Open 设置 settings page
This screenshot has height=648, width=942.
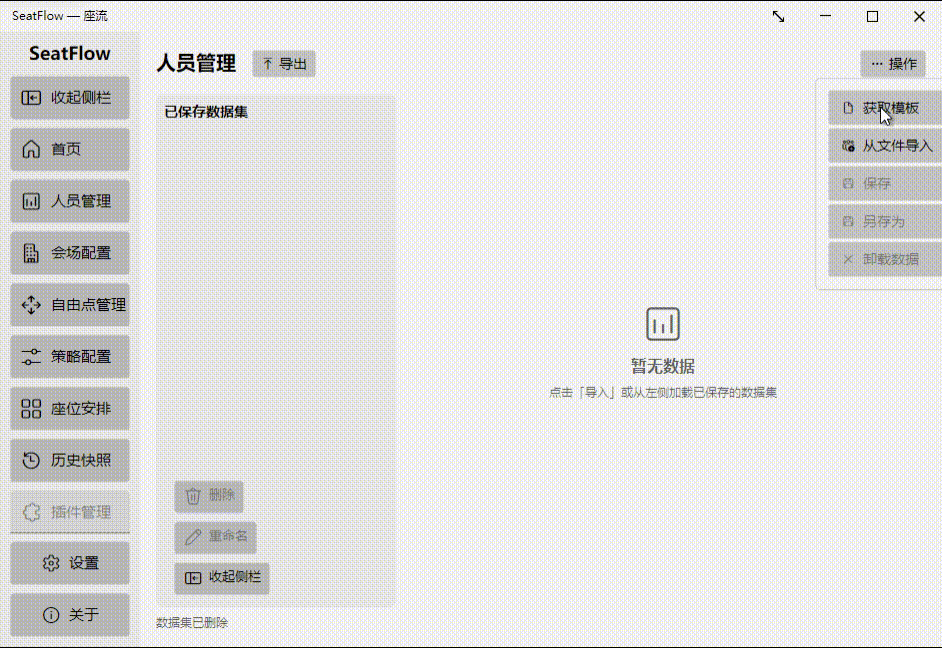click(70, 563)
